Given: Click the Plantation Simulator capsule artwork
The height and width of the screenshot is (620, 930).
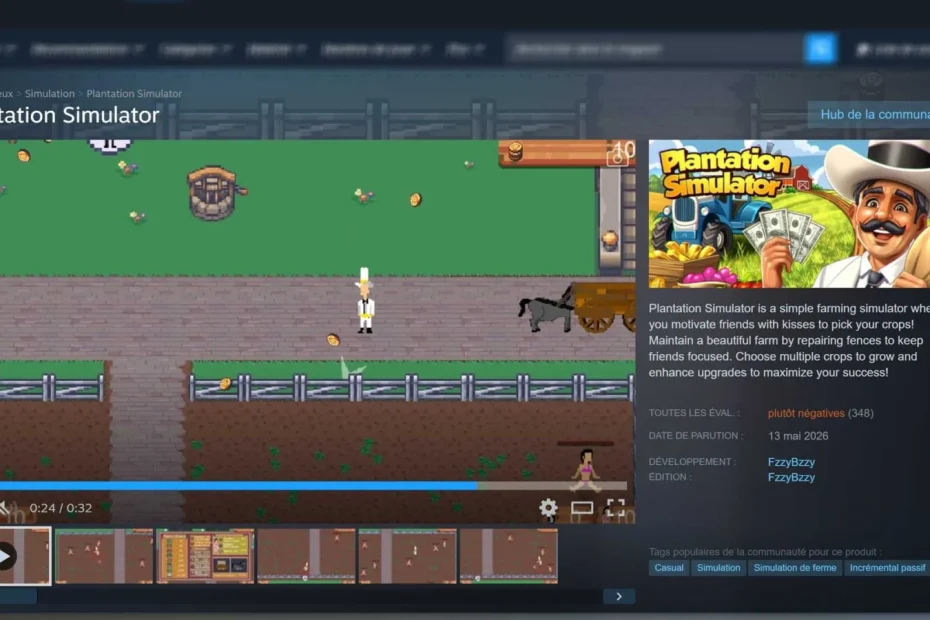Looking at the screenshot, I should pos(789,214).
